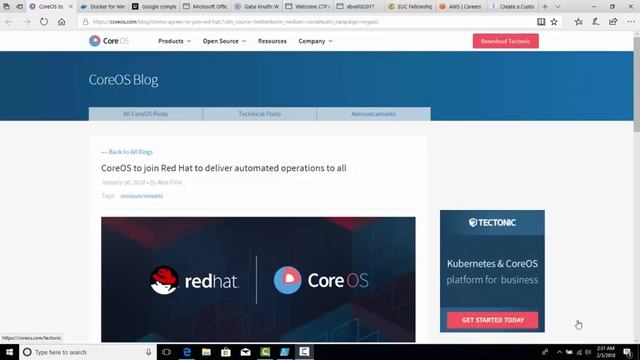
Task: Click the Cortana microphone icon
Action: click(149, 352)
